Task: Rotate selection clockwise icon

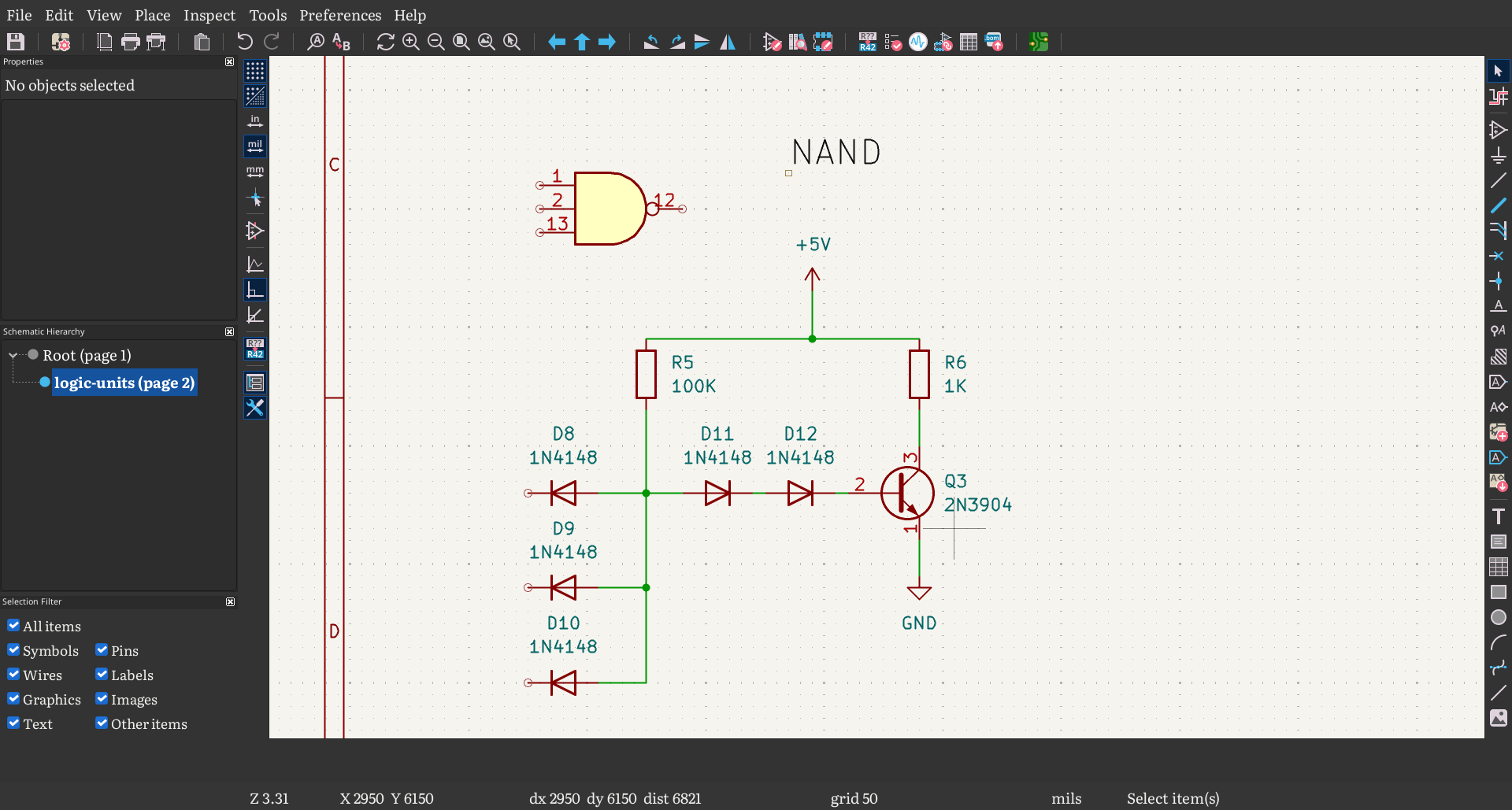Action: coord(677,42)
